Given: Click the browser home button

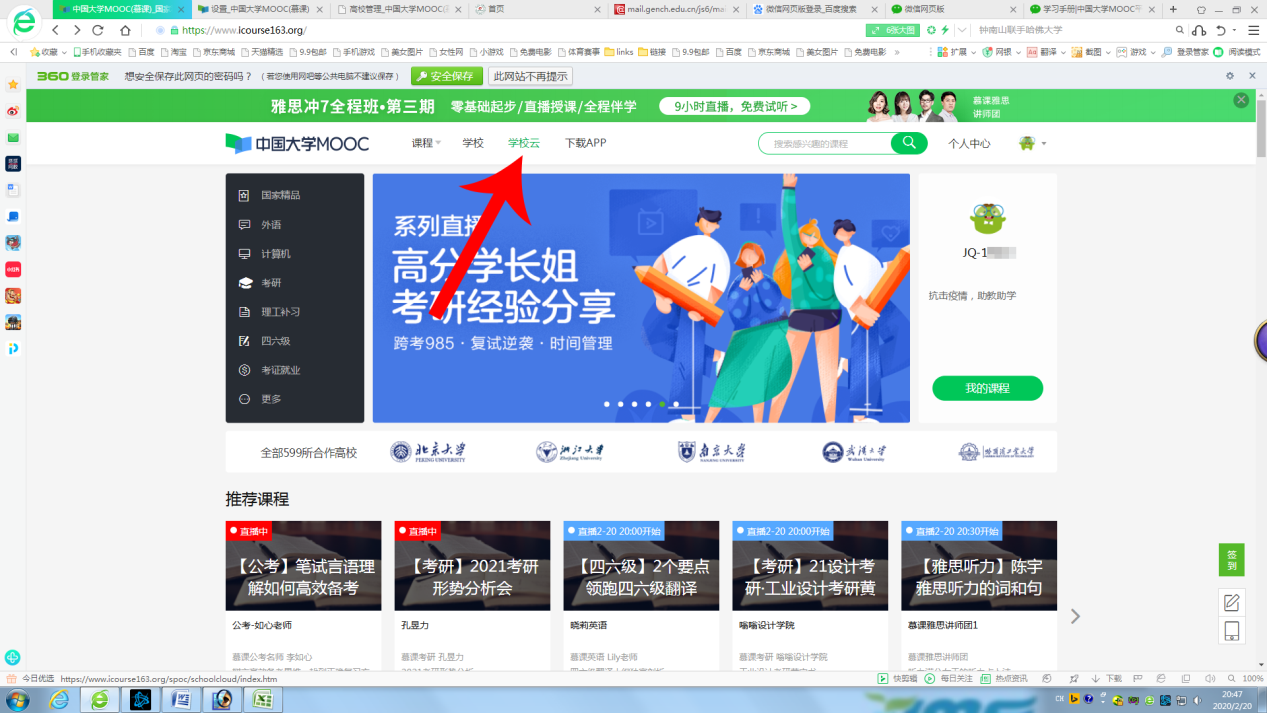Looking at the screenshot, I should (125, 30).
